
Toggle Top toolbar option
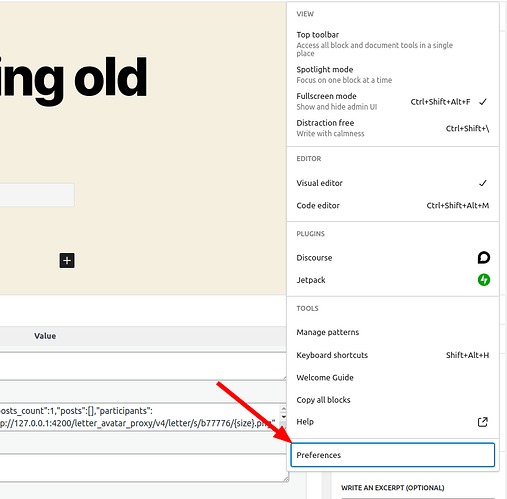[393, 44]
